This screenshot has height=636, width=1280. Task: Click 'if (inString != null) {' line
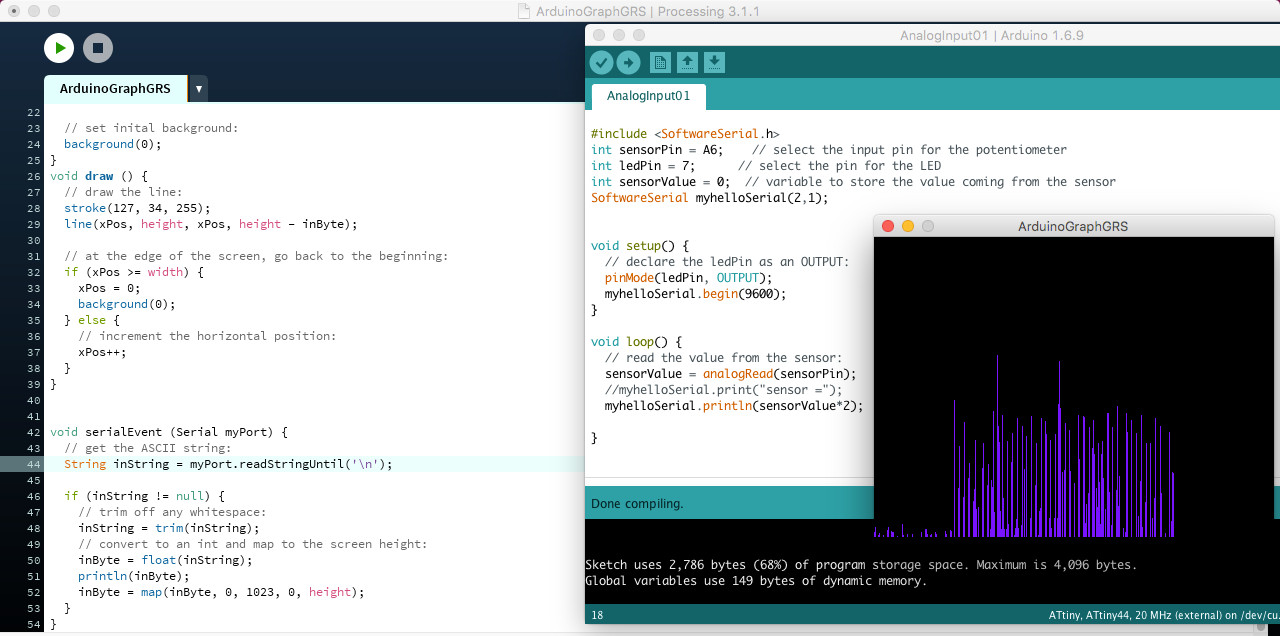tap(144, 496)
